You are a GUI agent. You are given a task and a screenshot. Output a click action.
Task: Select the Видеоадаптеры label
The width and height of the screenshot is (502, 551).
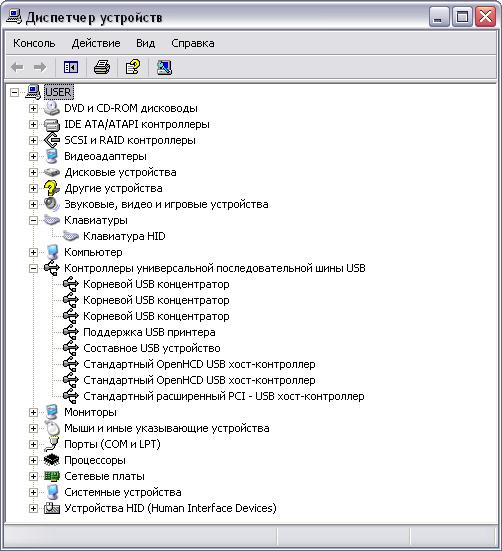pyautogui.click(x=105, y=156)
